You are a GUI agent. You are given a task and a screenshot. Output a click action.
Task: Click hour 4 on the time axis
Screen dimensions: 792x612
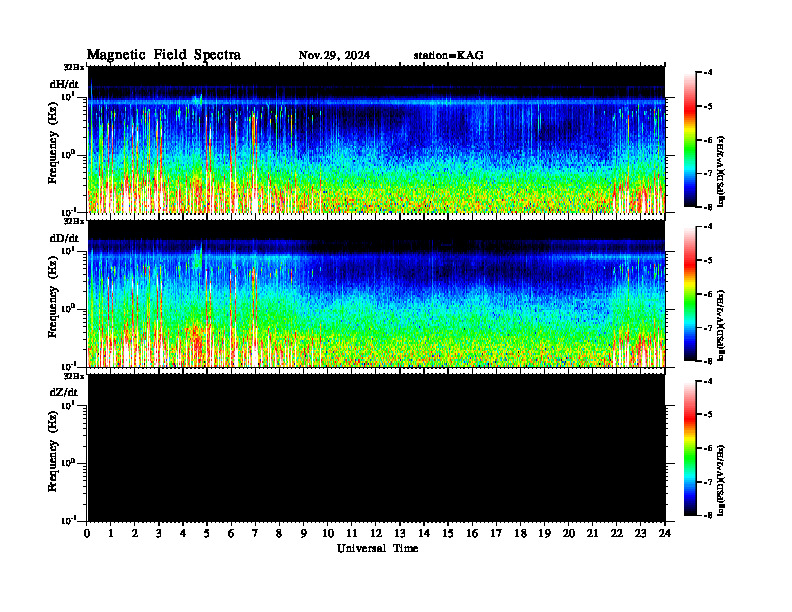coord(183,533)
